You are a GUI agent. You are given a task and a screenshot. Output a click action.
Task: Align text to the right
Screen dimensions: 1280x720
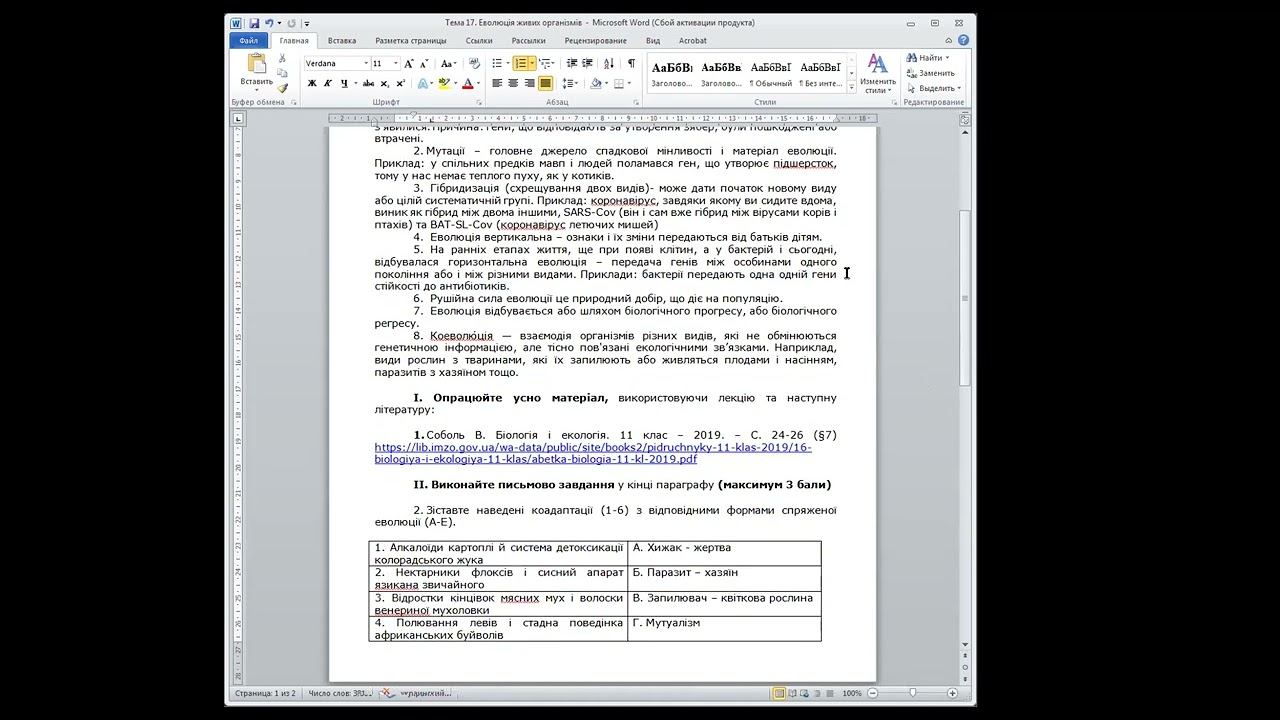point(529,83)
